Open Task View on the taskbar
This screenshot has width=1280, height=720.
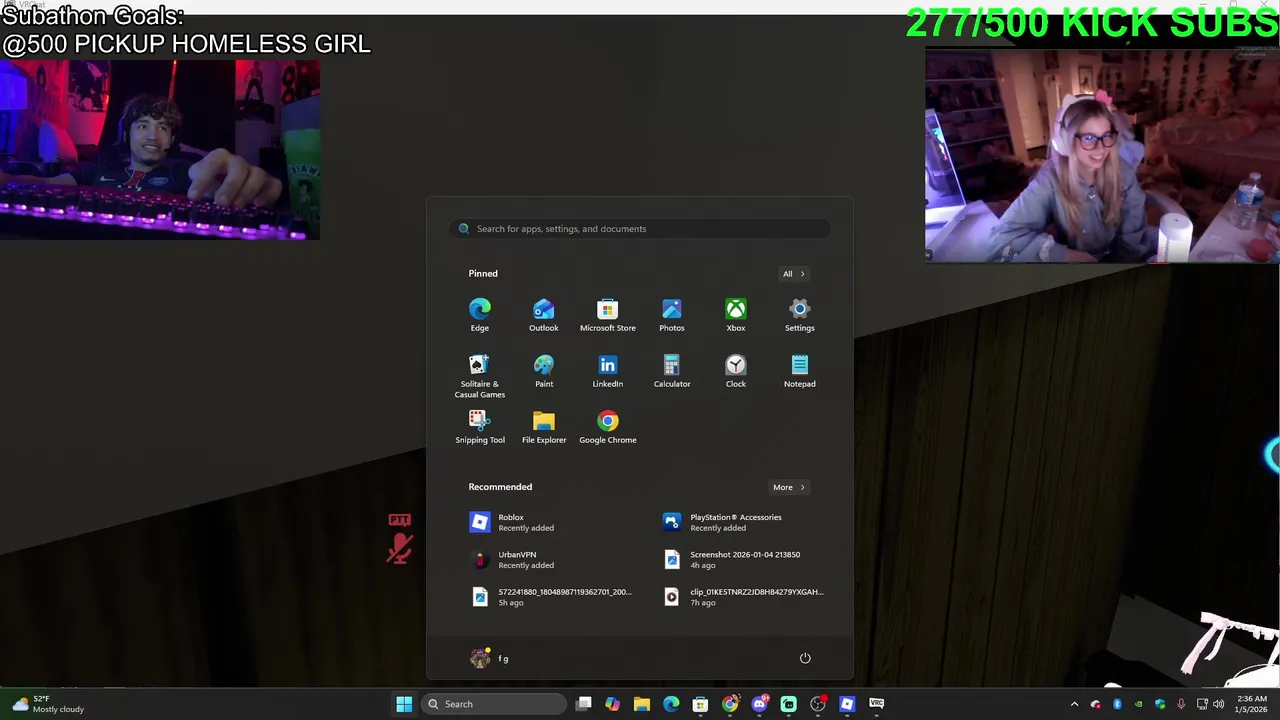coord(584,704)
